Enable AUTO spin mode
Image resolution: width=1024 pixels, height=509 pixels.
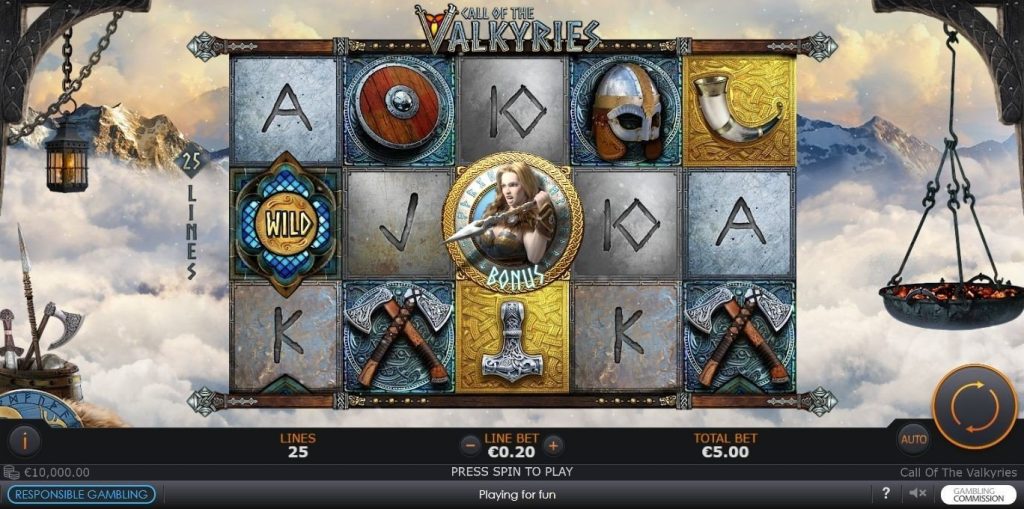pos(914,440)
